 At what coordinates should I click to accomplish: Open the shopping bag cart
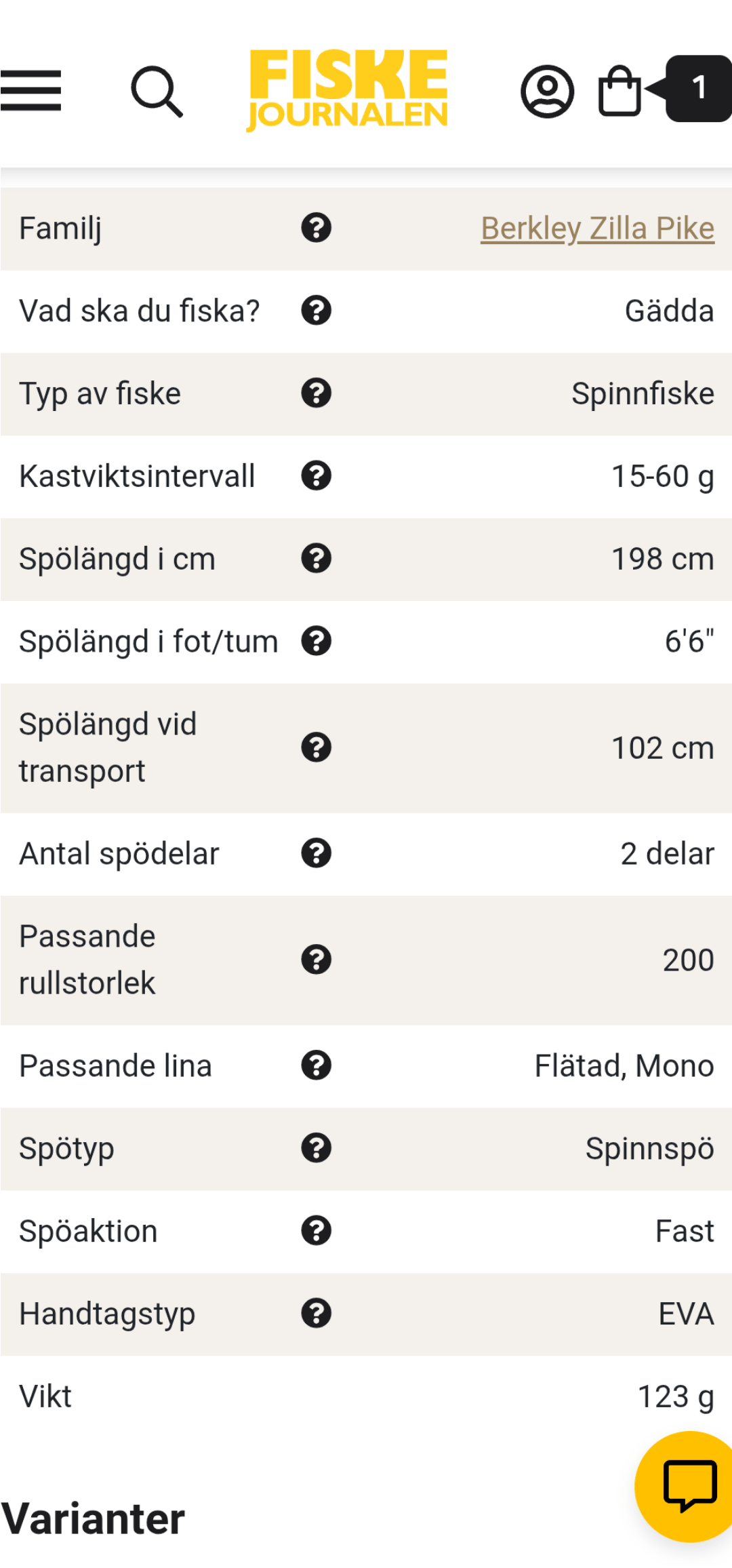[619, 91]
